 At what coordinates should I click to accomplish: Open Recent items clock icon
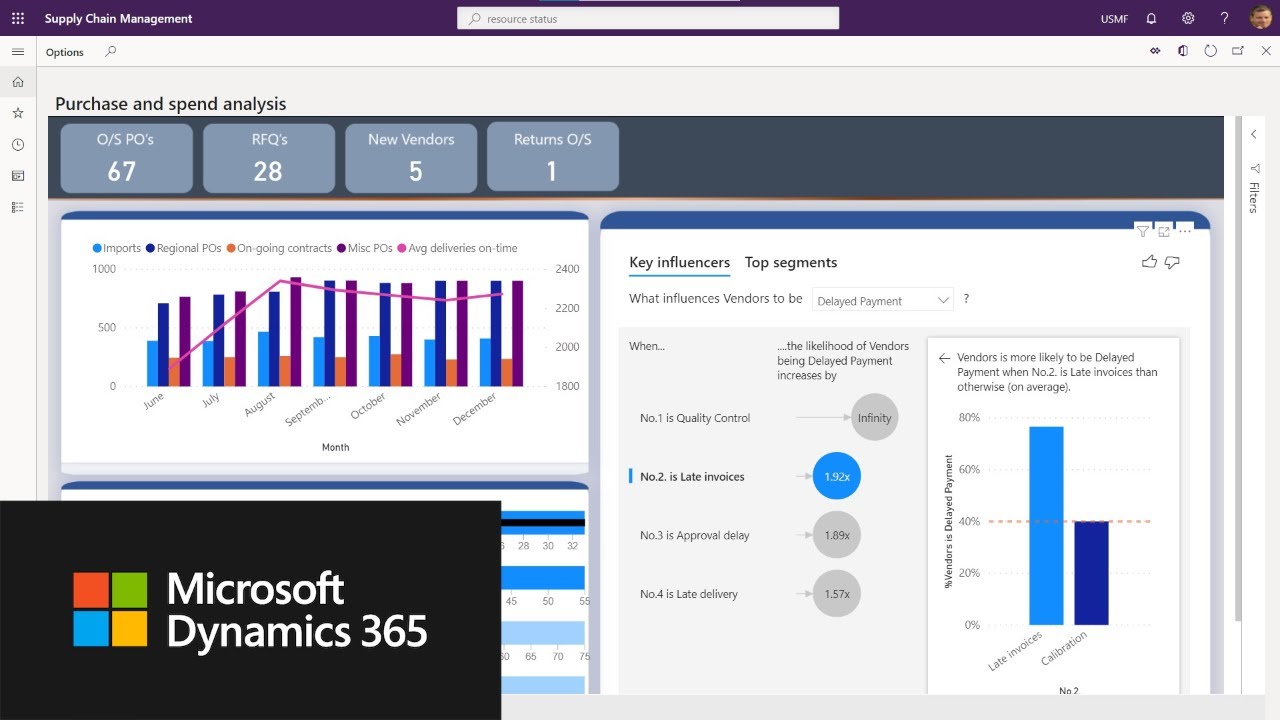pos(18,145)
